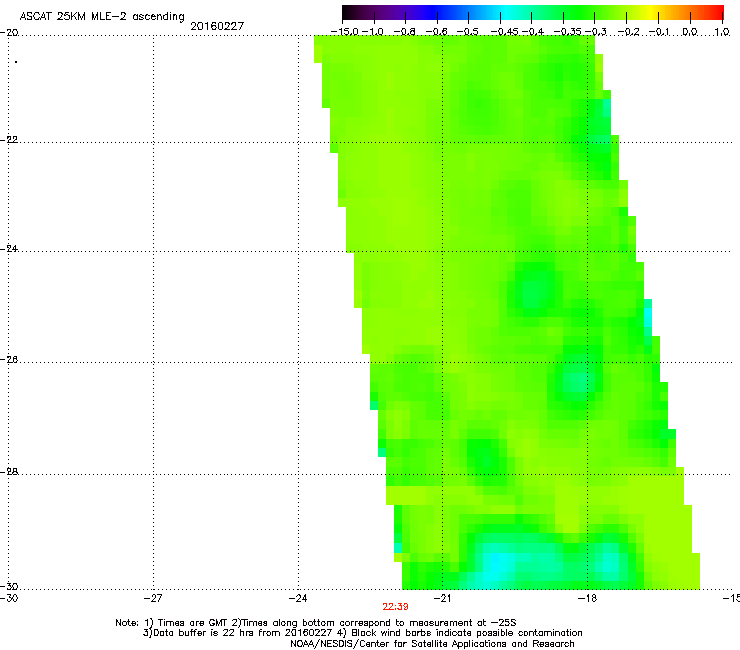The image size is (740, 650).
Task: Select the "-24" longitude label on bottom axis
Action: pos(298,599)
